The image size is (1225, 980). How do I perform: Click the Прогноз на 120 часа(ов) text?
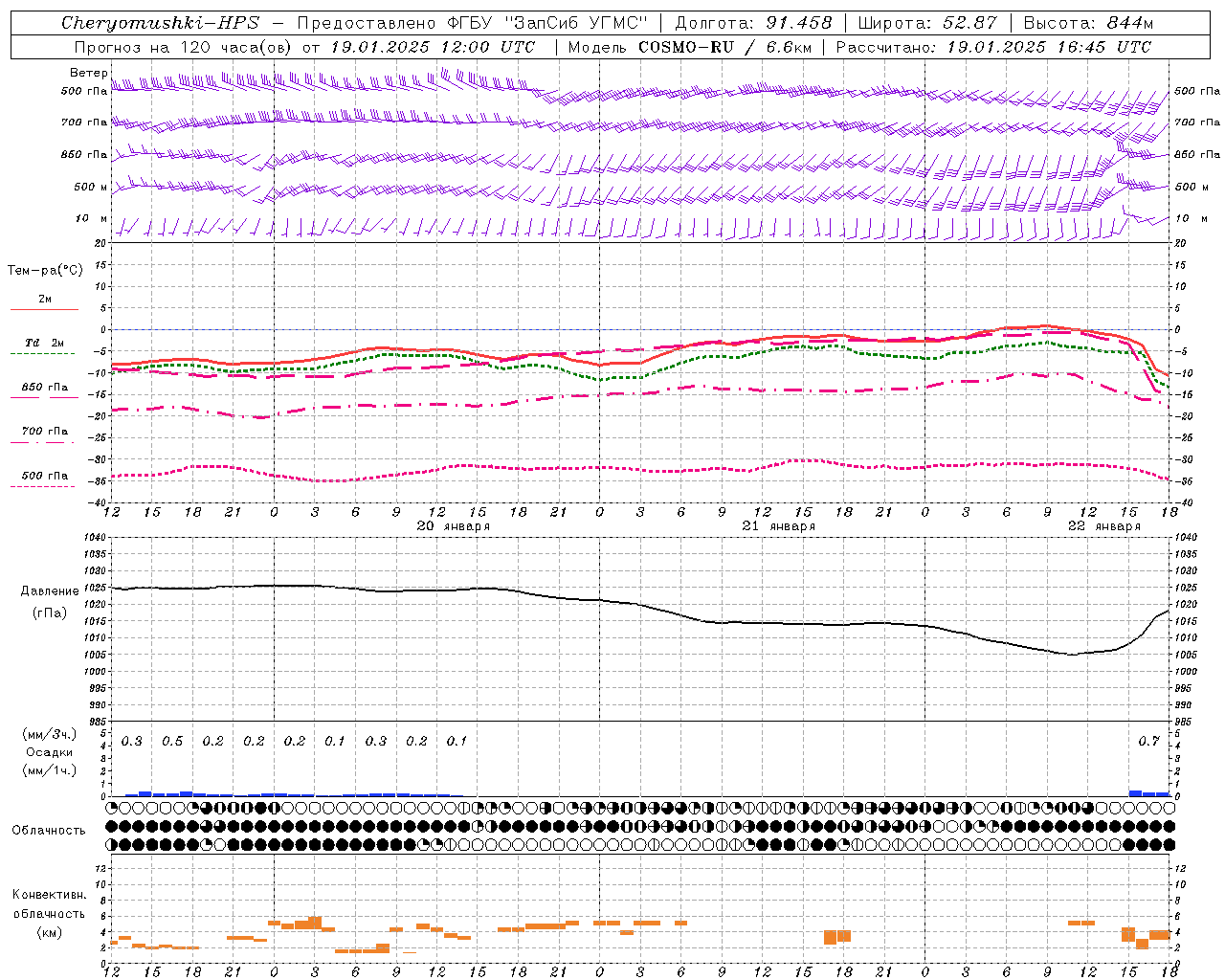point(184,47)
